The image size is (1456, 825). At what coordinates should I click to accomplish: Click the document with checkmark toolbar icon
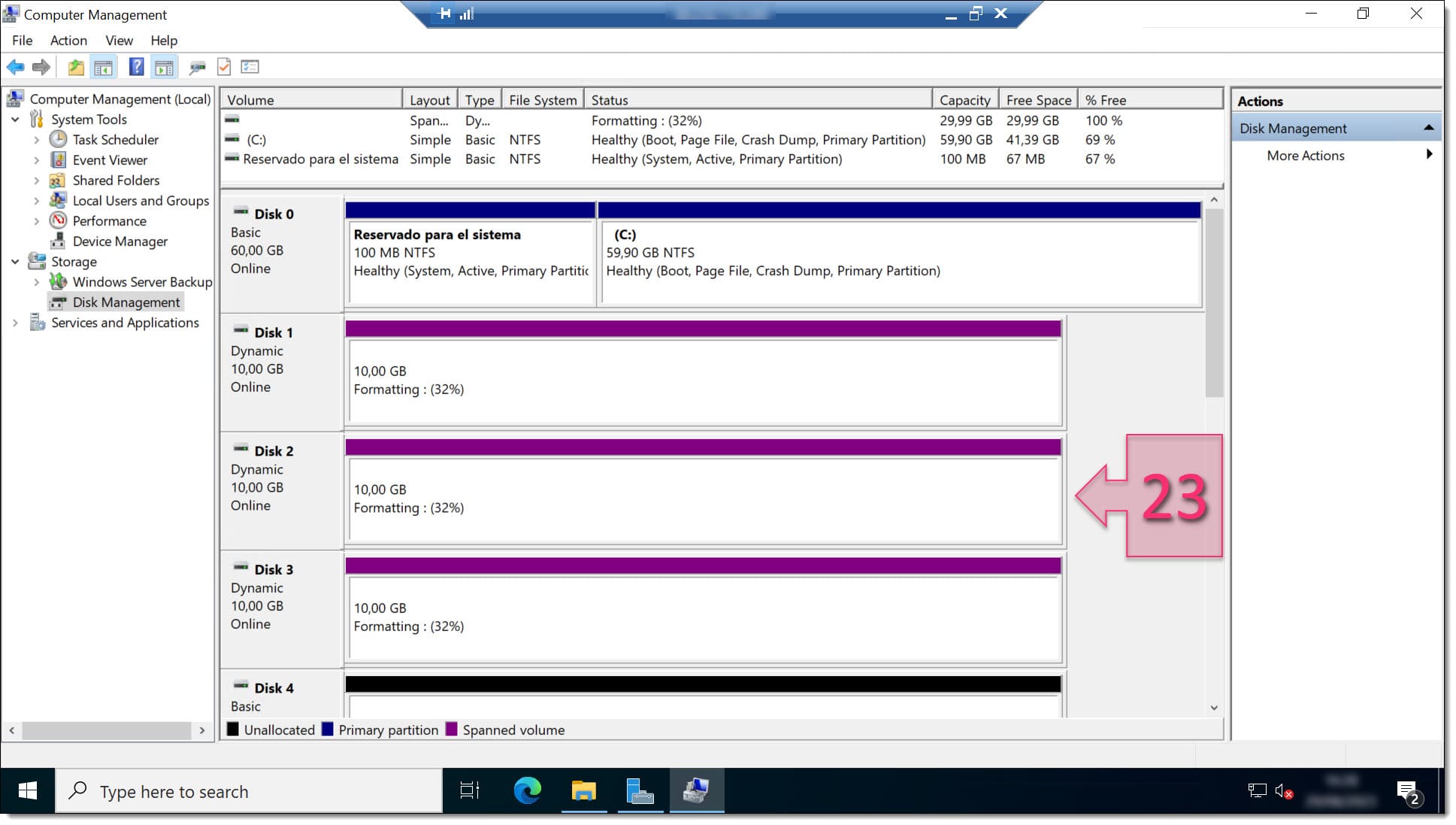(224, 67)
